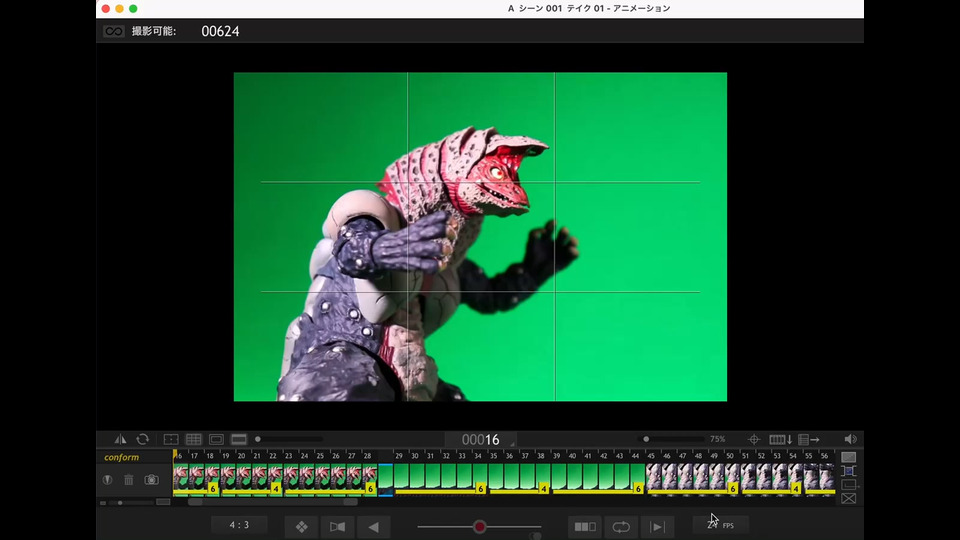Click the play to end button

click(x=657, y=527)
